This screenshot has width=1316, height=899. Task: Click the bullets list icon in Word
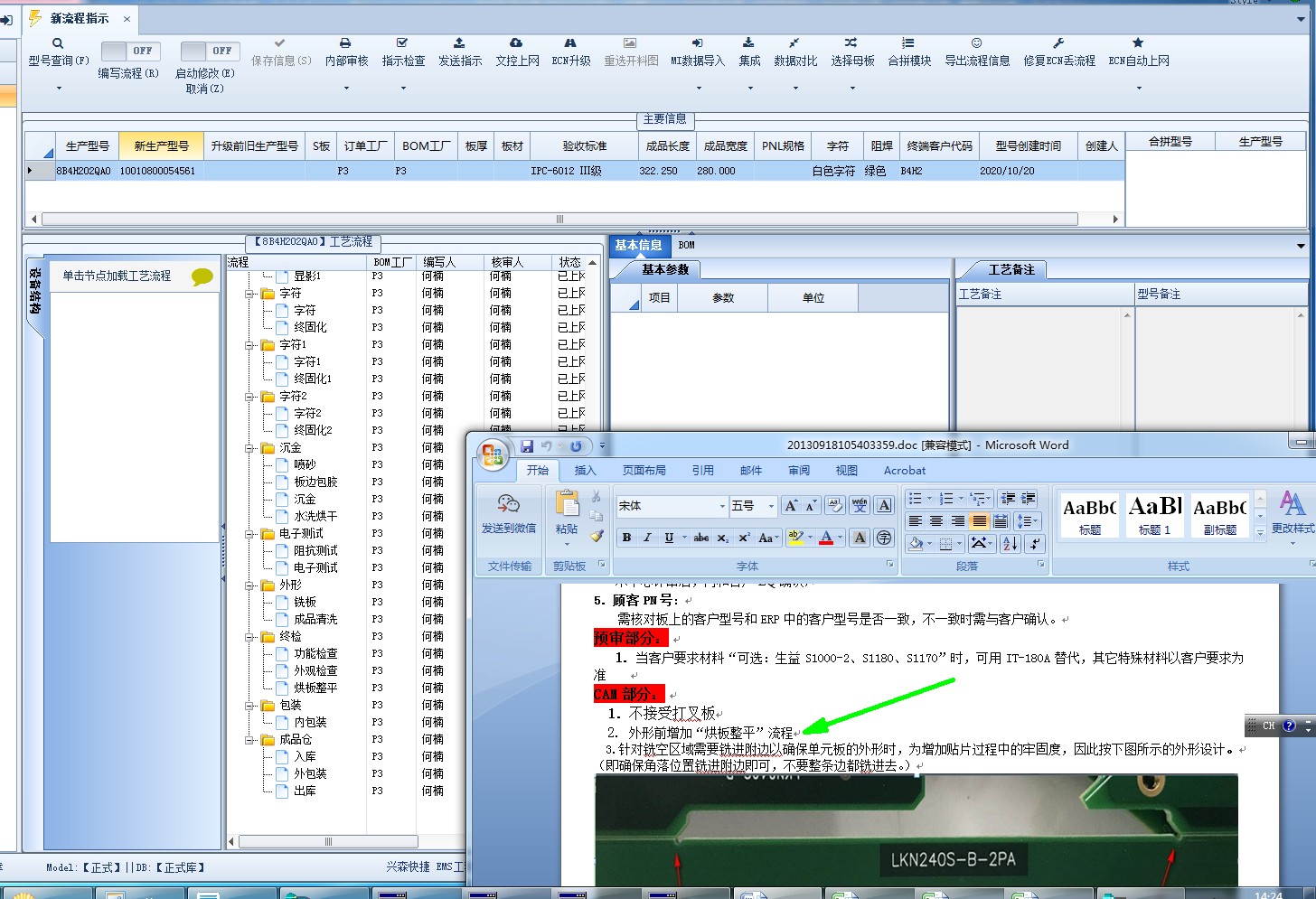point(915,498)
